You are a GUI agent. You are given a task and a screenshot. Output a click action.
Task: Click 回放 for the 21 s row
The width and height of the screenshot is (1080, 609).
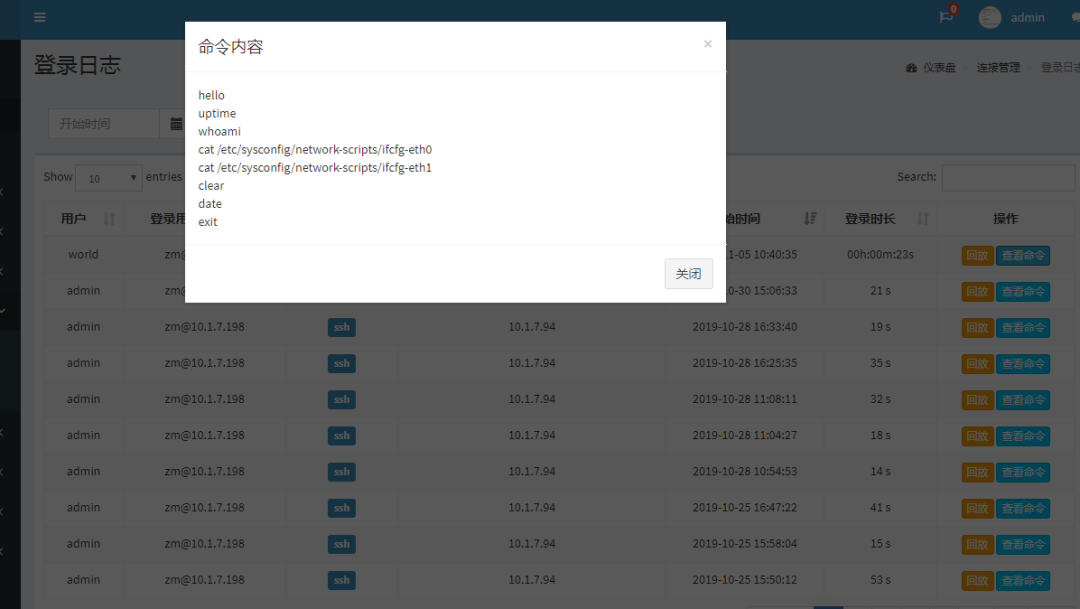pyautogui.click(x=977, y=291)
